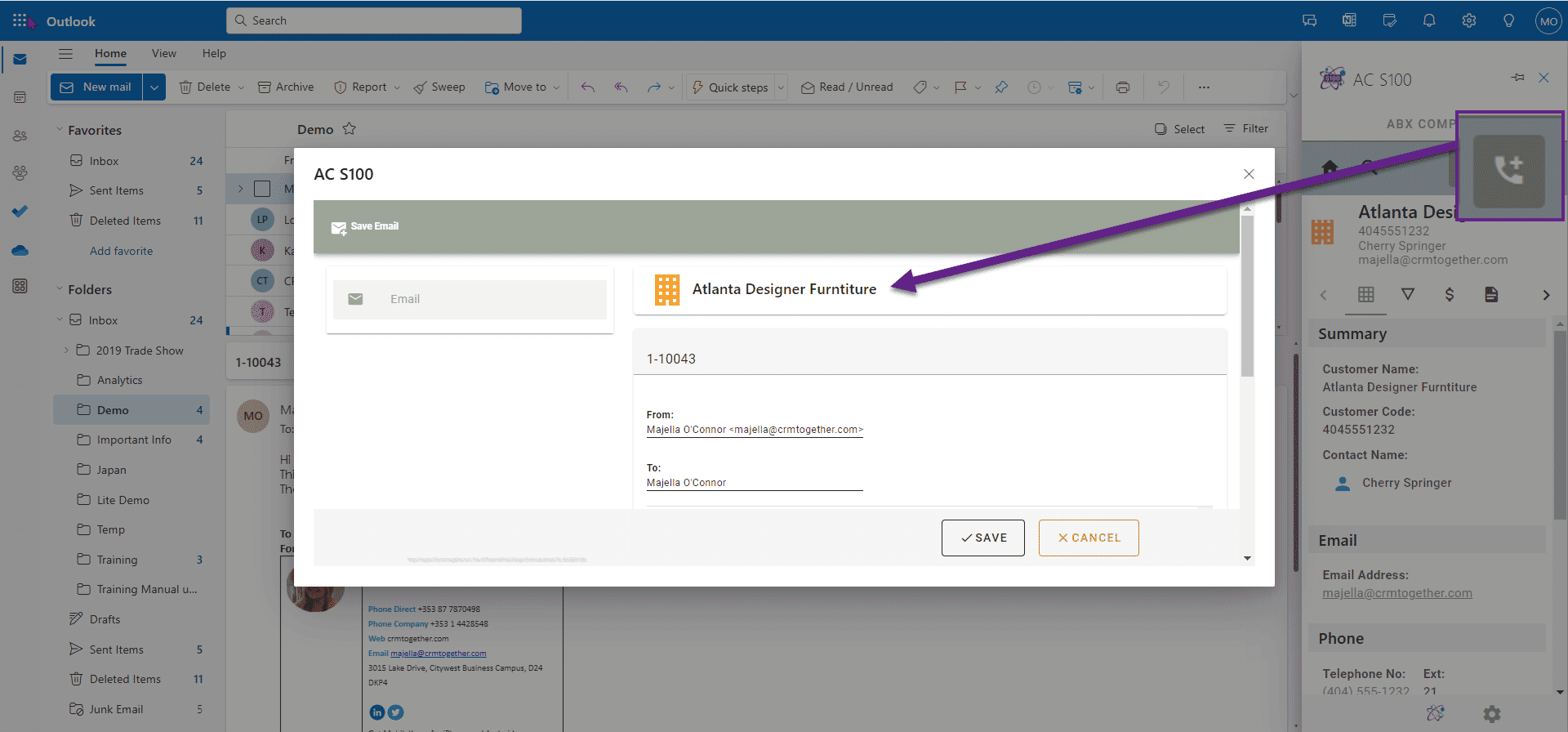Click the Search box at top
This screenshot has height=732, width=1568.
pos(374,20)
